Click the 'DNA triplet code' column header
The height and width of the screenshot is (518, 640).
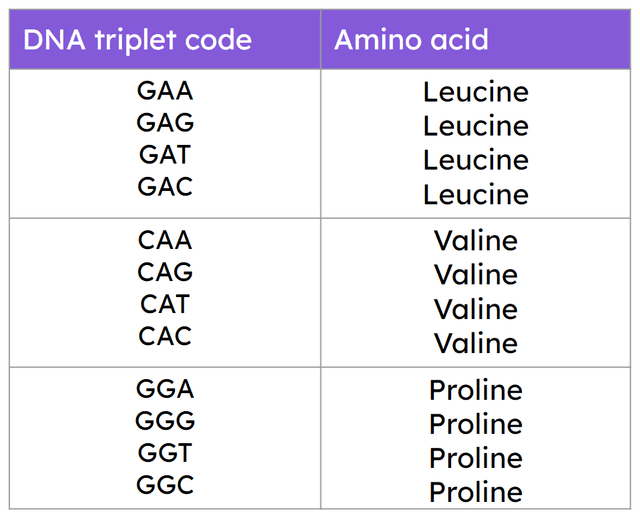click(x=137, y=40)
